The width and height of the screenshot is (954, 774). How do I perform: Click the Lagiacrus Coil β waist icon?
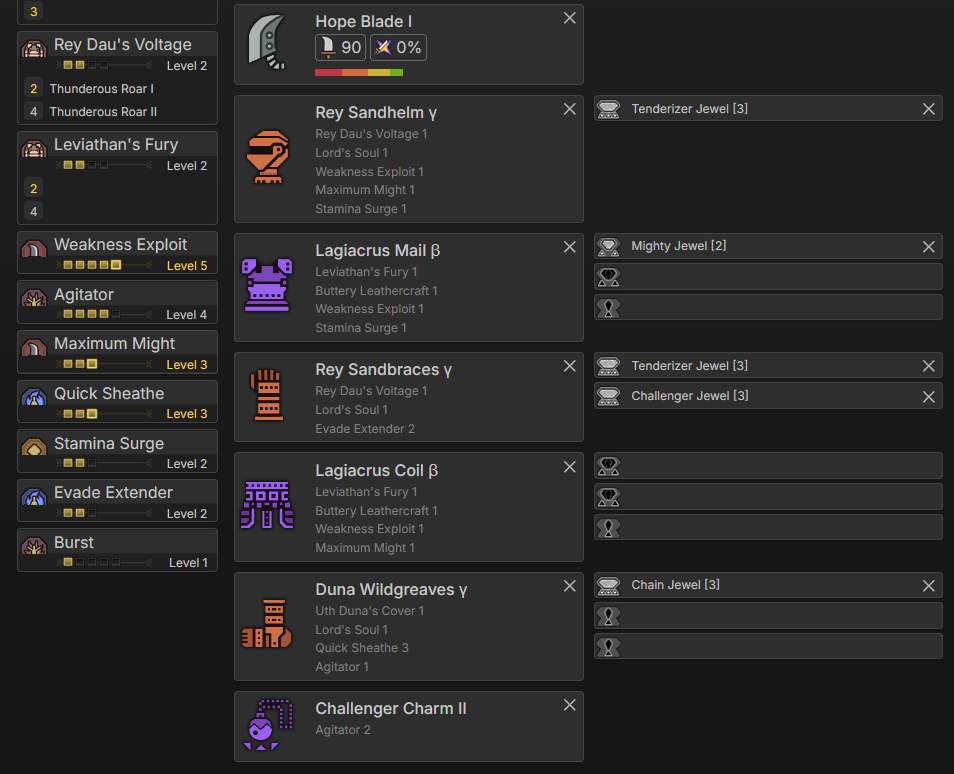coord(267,505)
